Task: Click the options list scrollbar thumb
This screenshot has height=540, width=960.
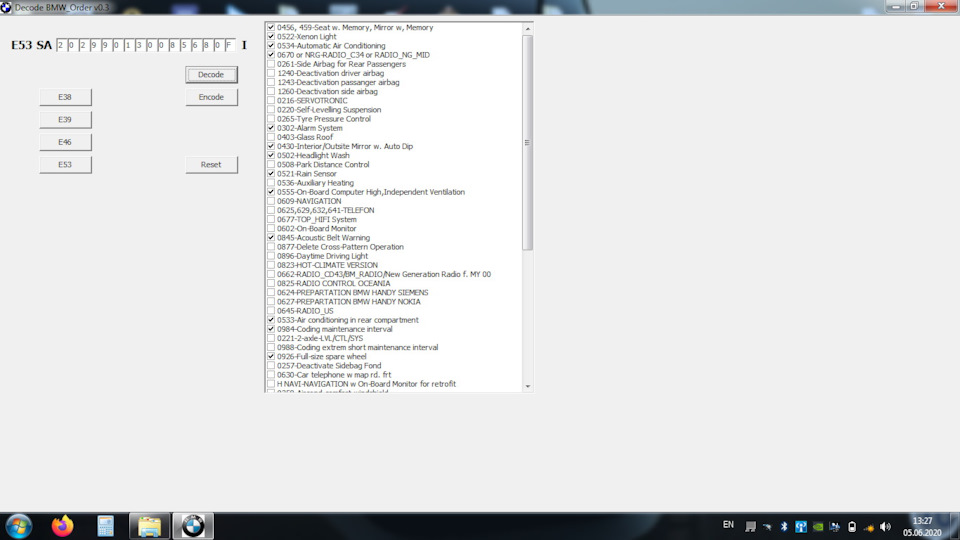Action: (528, 142)
